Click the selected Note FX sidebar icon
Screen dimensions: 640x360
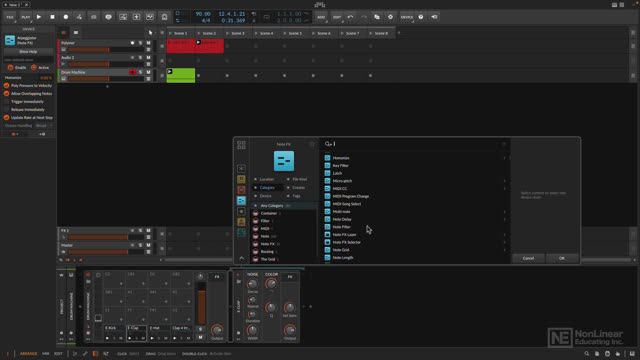point(241,200)
